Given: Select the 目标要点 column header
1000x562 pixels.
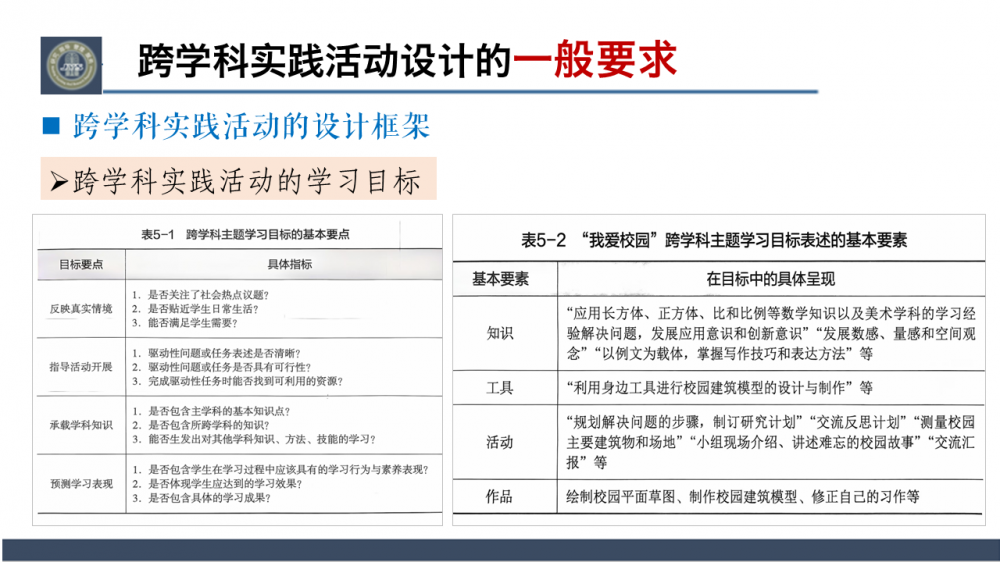Looking at the screenshot, I should (81, 265).
